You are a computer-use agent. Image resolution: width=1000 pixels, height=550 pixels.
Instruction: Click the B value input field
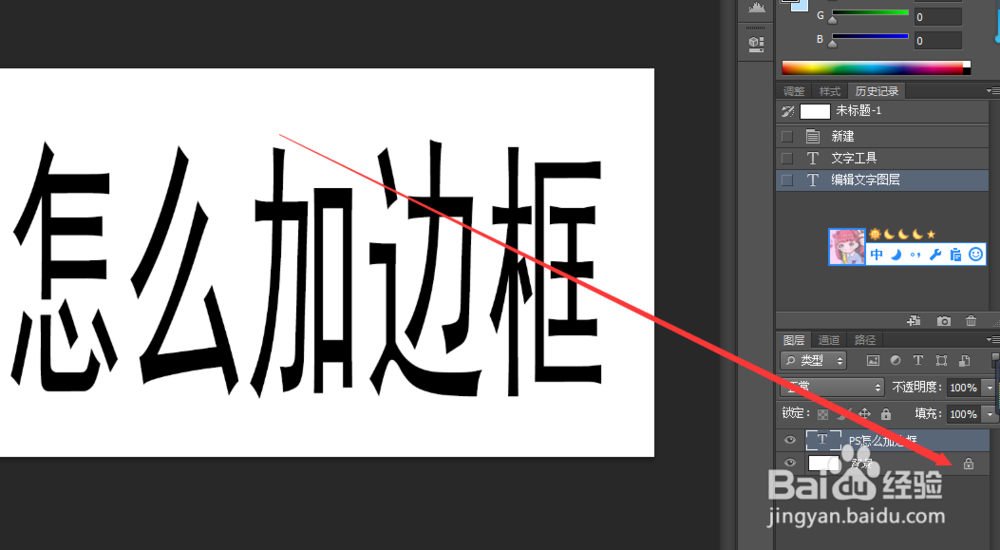pyautogui.click(x=937, y=41)
